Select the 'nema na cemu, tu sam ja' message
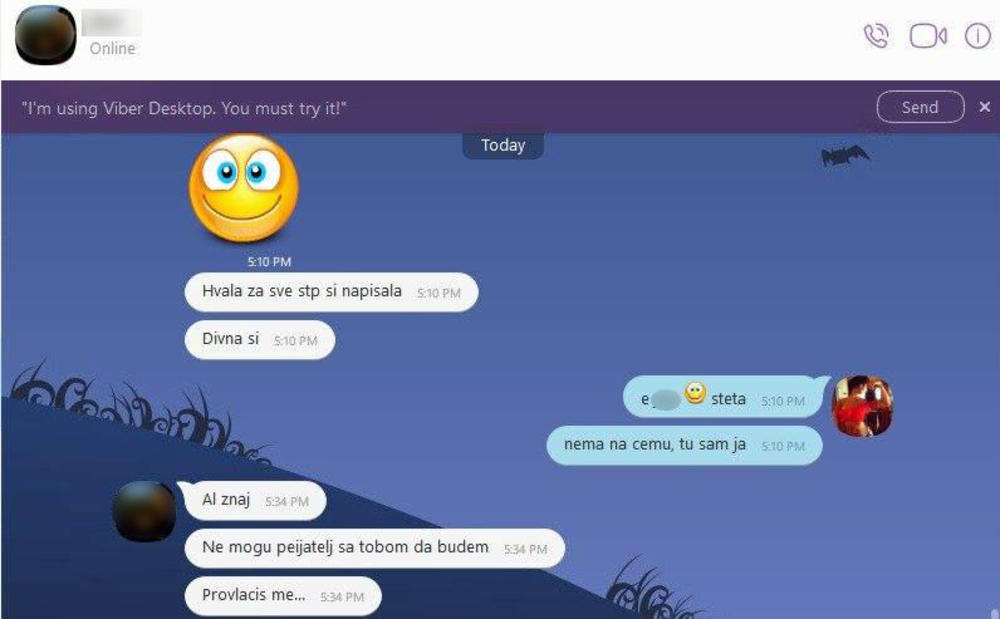The width and height of the screenshot is (1000, 619). 684,444
